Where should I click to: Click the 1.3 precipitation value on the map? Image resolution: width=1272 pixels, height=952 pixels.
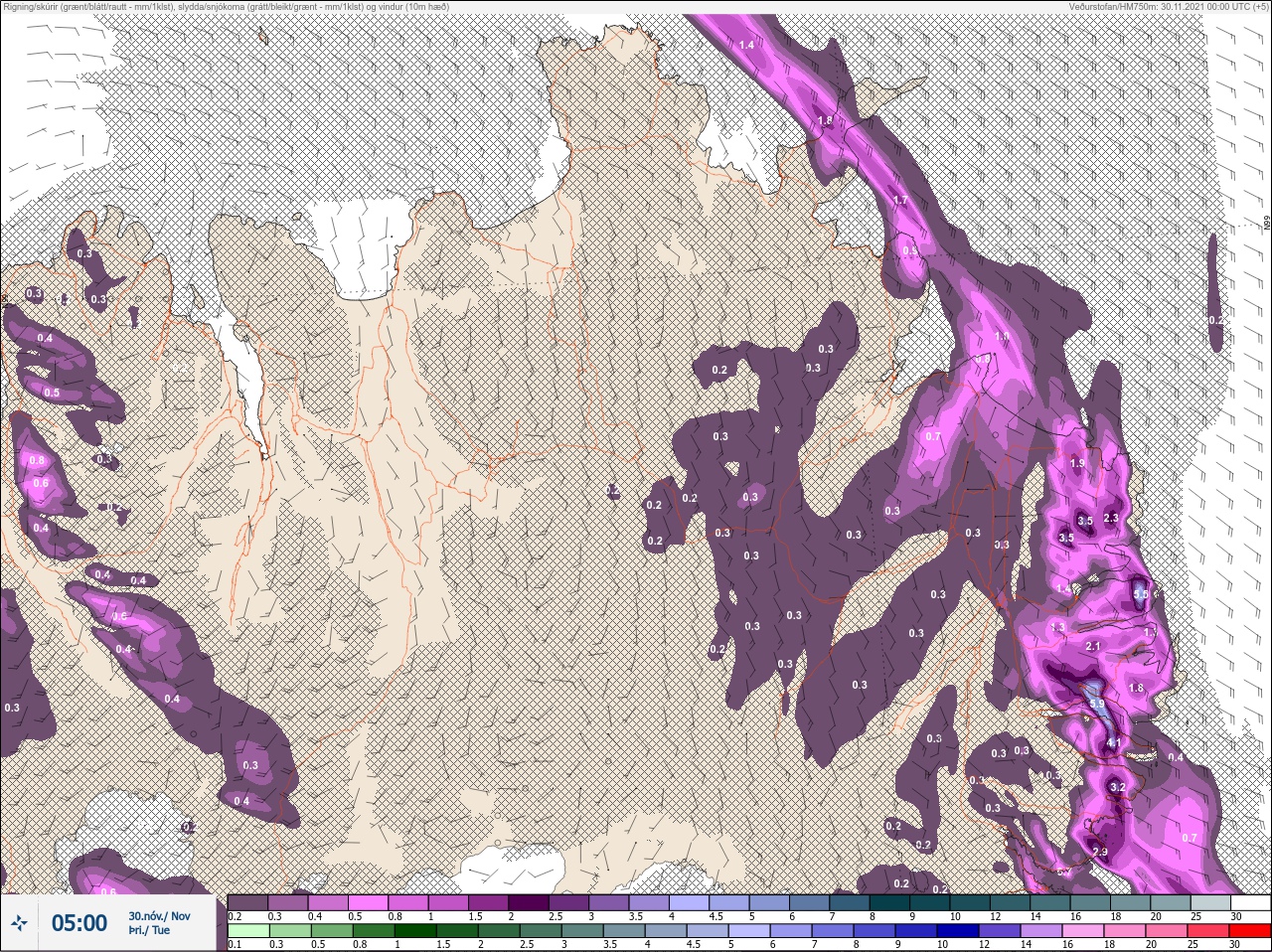(x=1057, y=627)
